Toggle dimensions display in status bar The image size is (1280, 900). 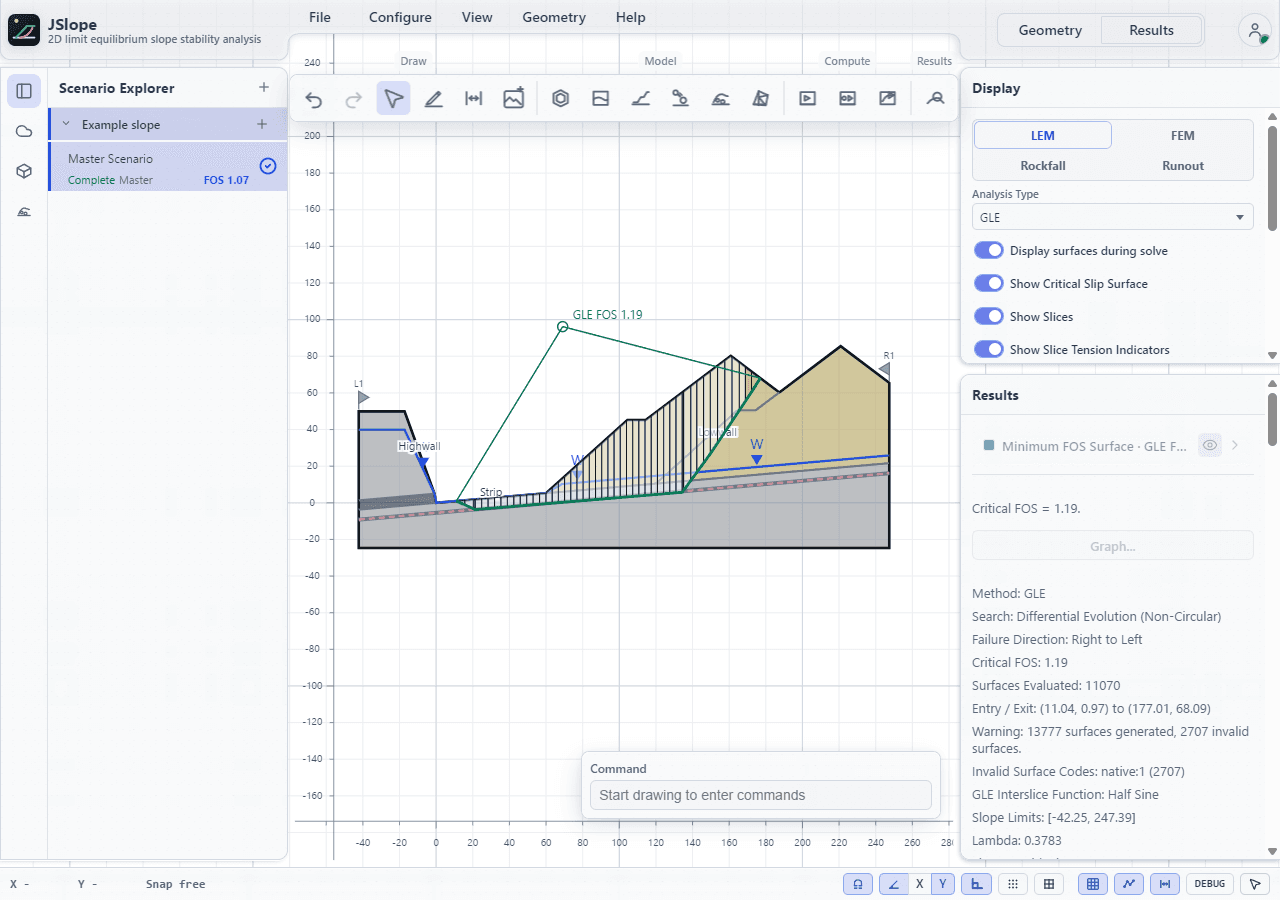point(1164,884)
